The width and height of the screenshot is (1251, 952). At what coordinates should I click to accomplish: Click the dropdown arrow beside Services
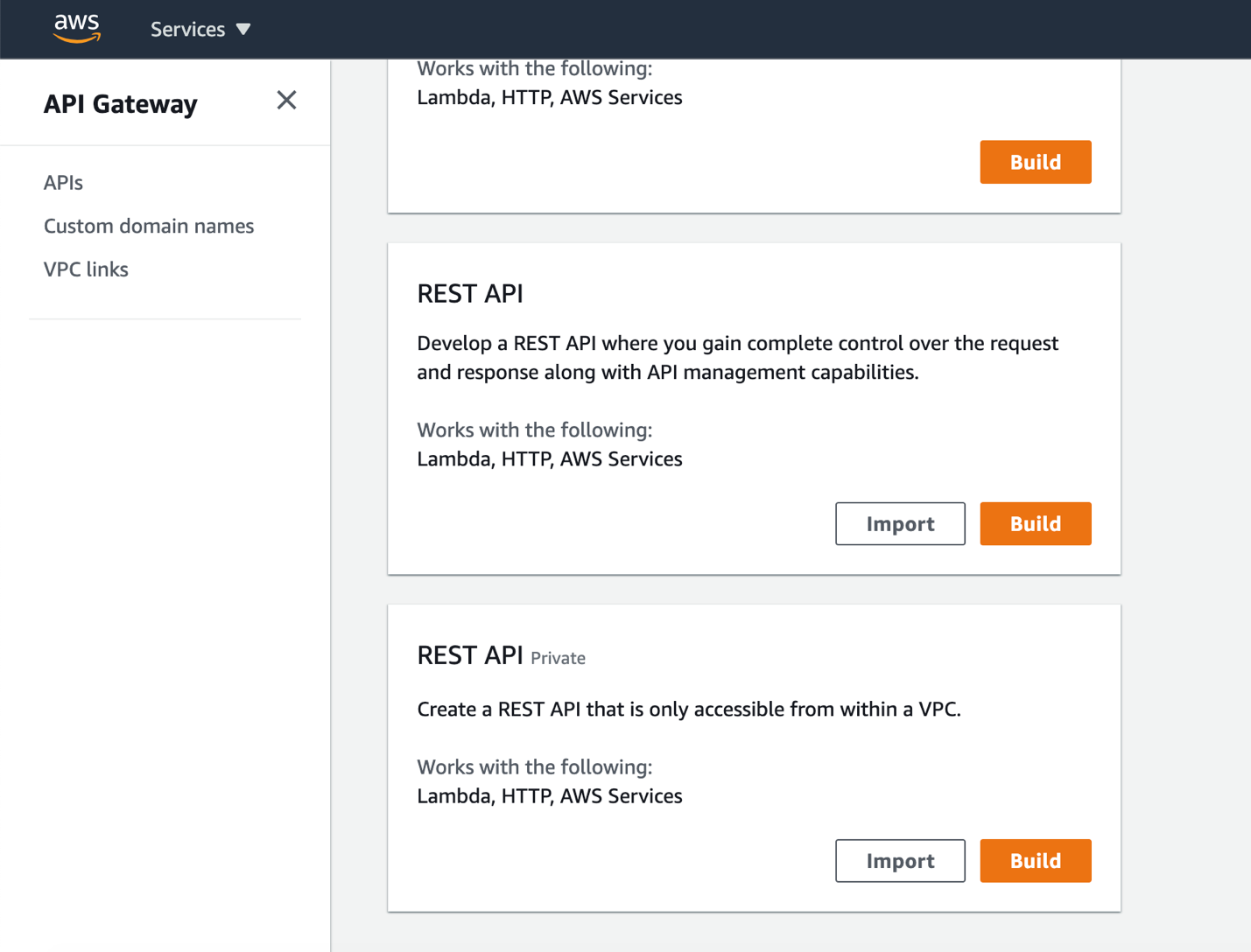[243, 30]
